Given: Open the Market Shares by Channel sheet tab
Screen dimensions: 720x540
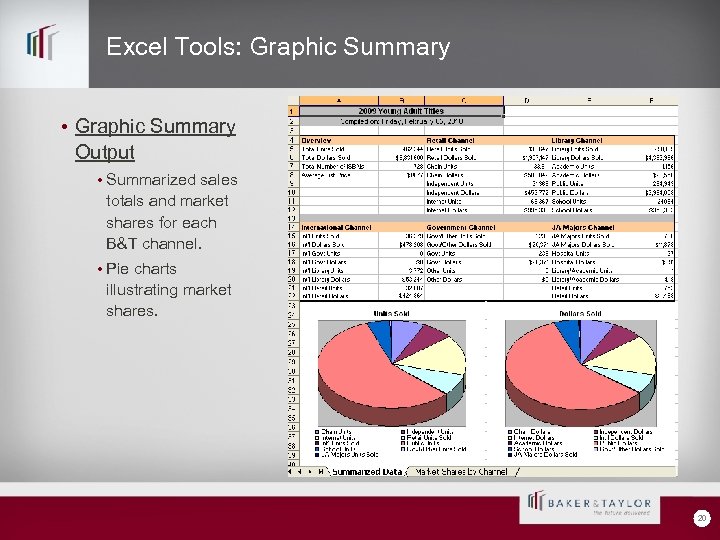Looking at the screenshot, I should pos(461,472).
